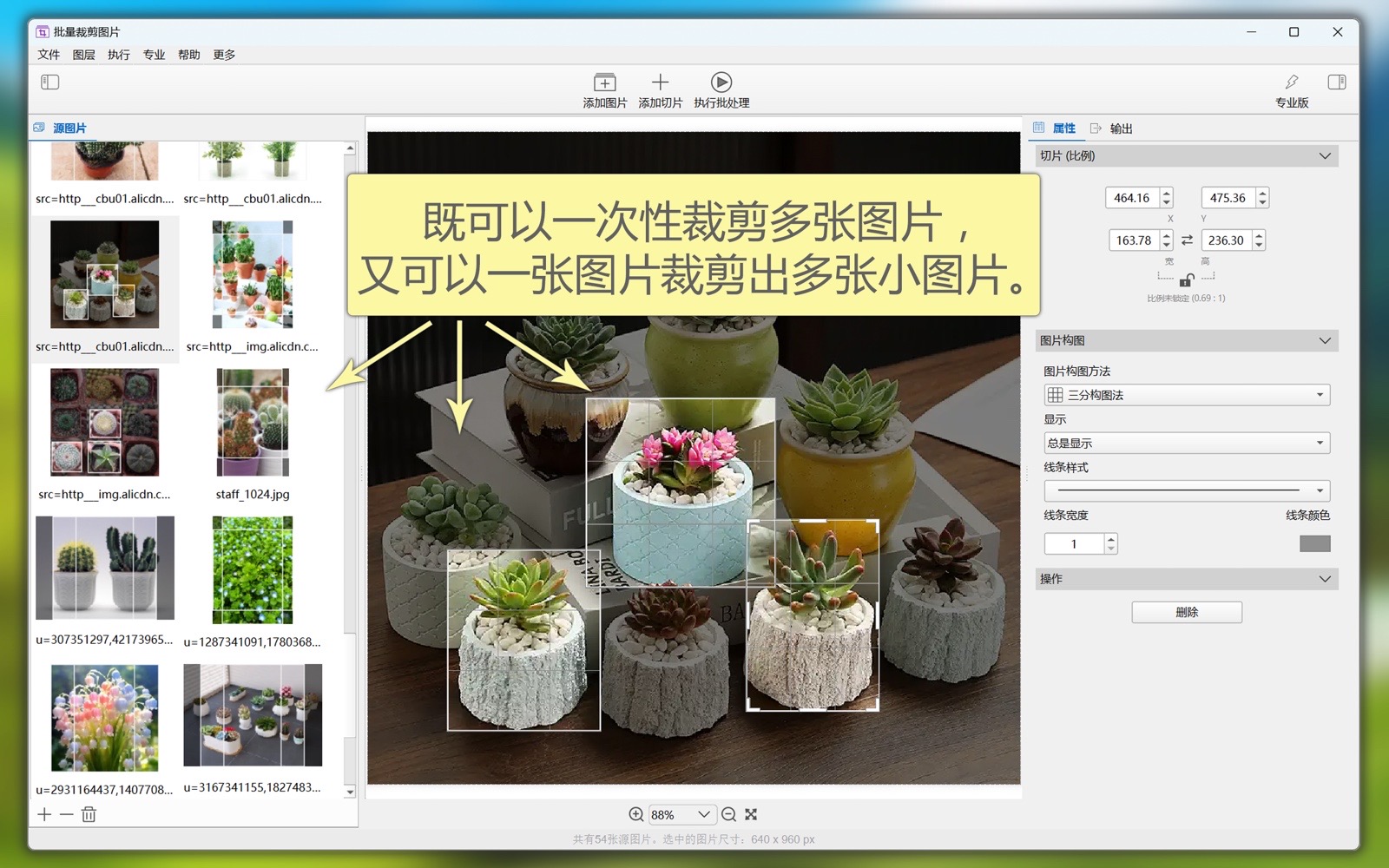Image resolution: width=1389 pixels, height=868 pixels.
Task: Collapse the 切片 (比例) section
Action: click(1324, 156)
